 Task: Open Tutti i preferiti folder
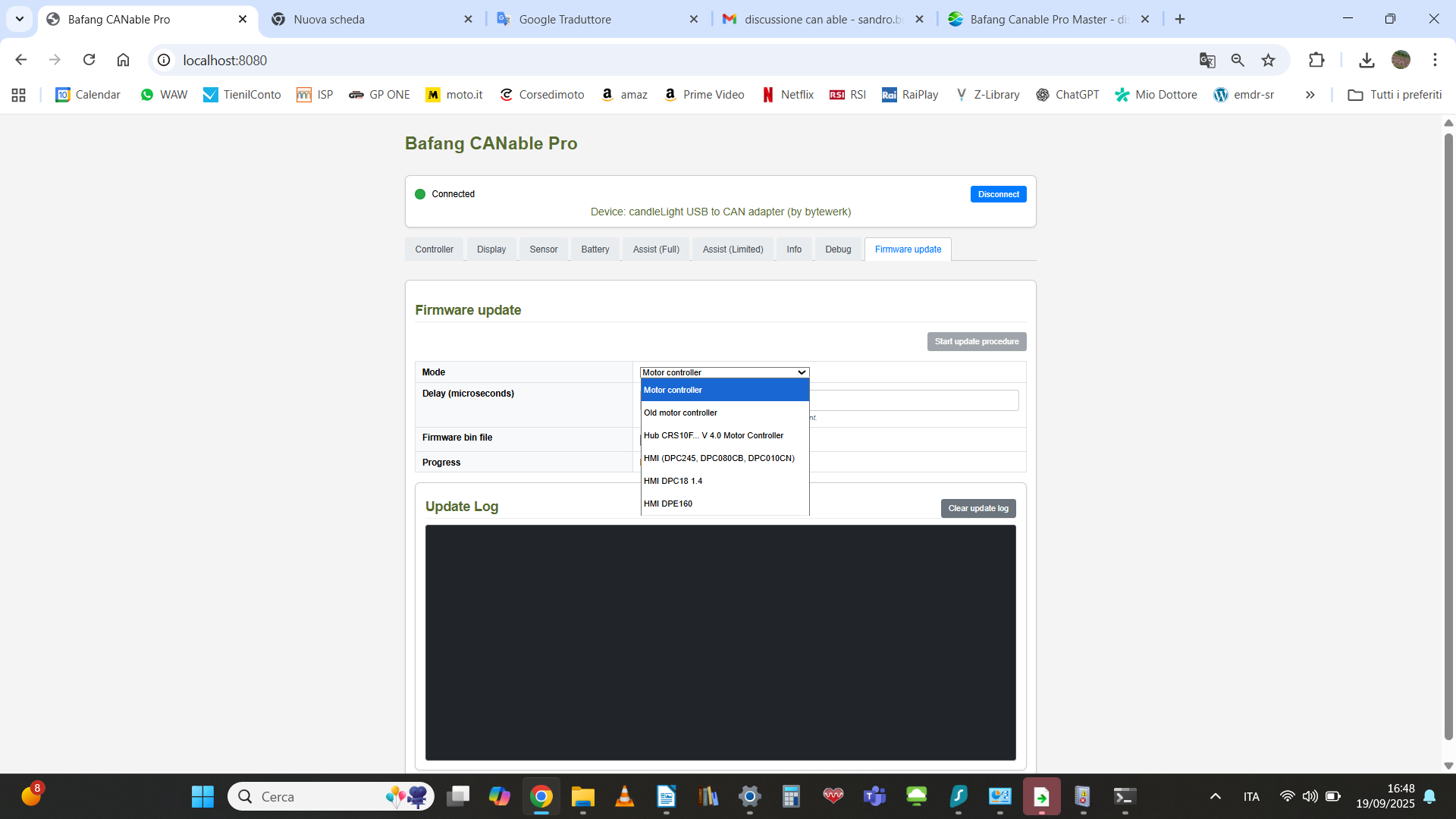[x=1395, y=95]
